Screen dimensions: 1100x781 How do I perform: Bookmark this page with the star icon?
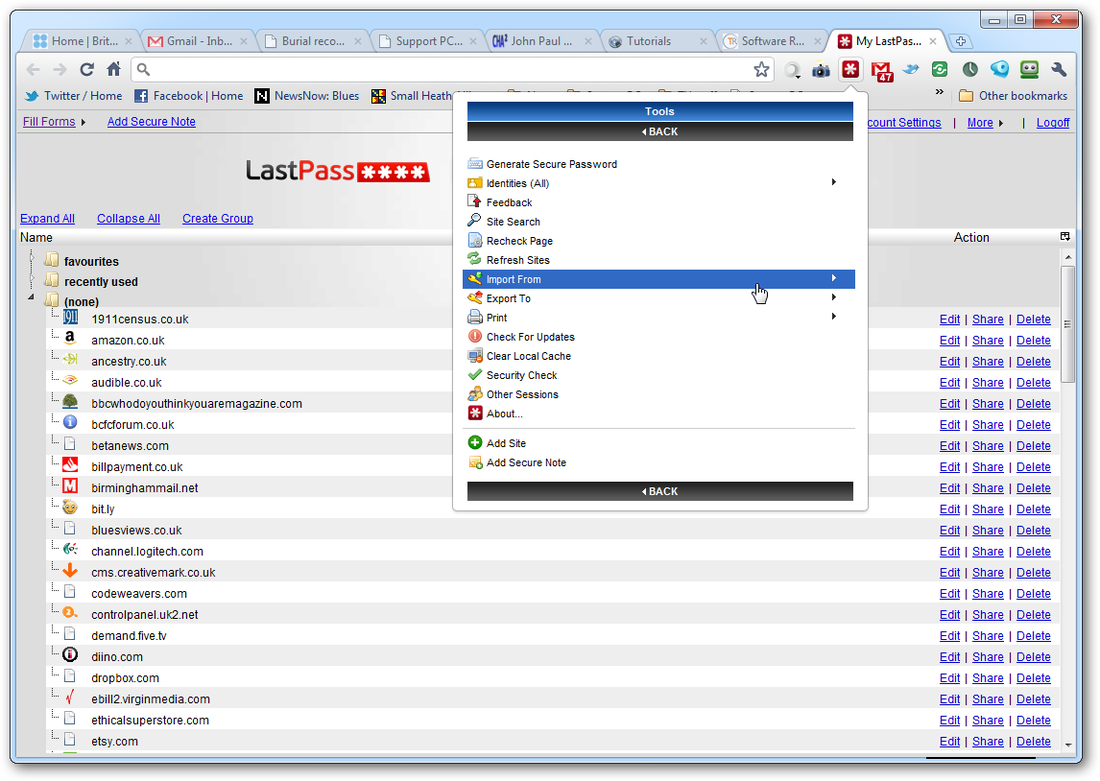[761, 69]
